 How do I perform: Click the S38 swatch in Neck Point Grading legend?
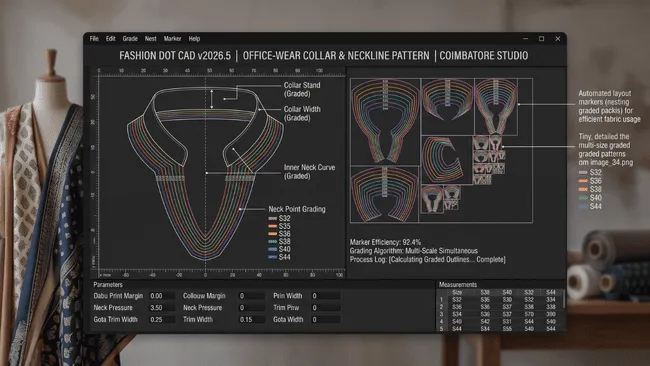point(272,242)
